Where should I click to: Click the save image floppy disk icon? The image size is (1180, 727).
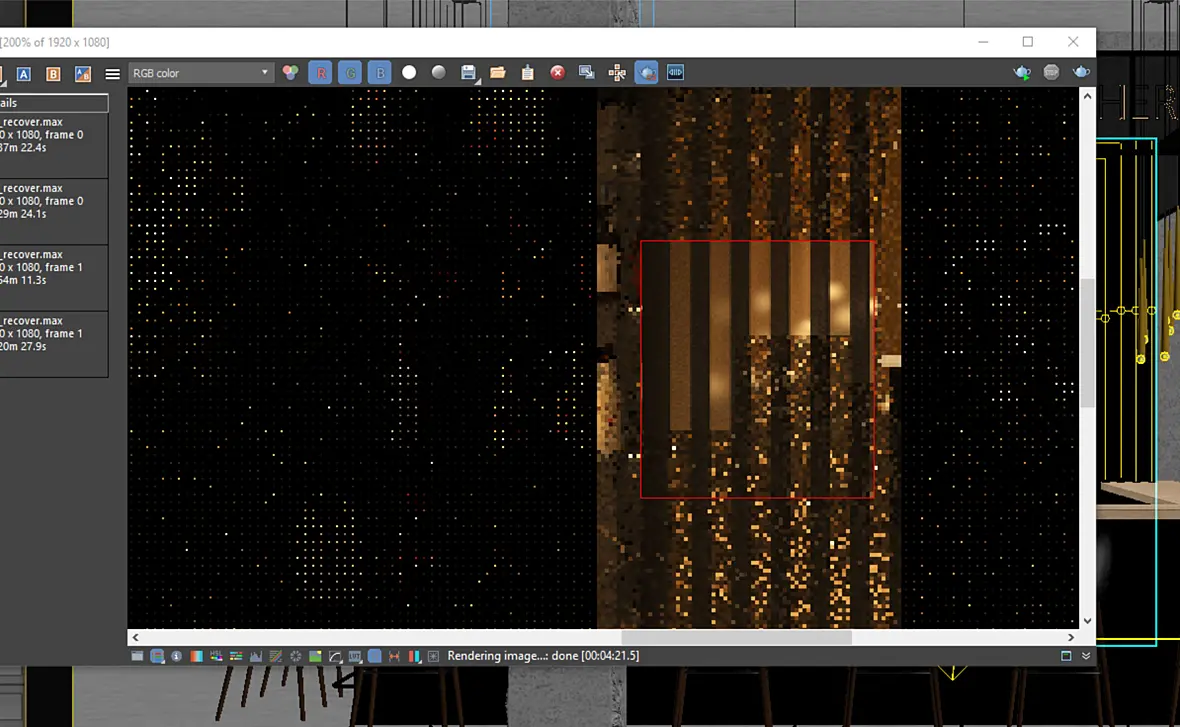pyautogui.click(x=468, y=72)
